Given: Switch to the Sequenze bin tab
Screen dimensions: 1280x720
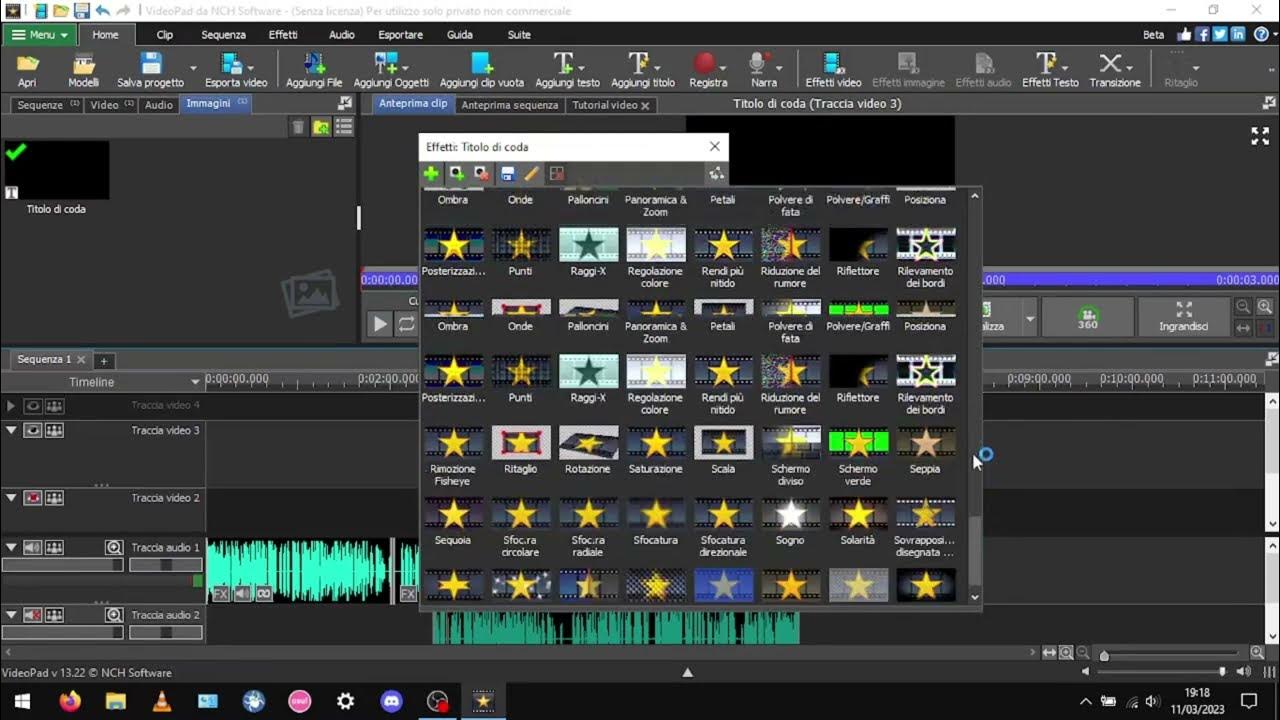Looking at the screenshot, I should coord(47,104).
